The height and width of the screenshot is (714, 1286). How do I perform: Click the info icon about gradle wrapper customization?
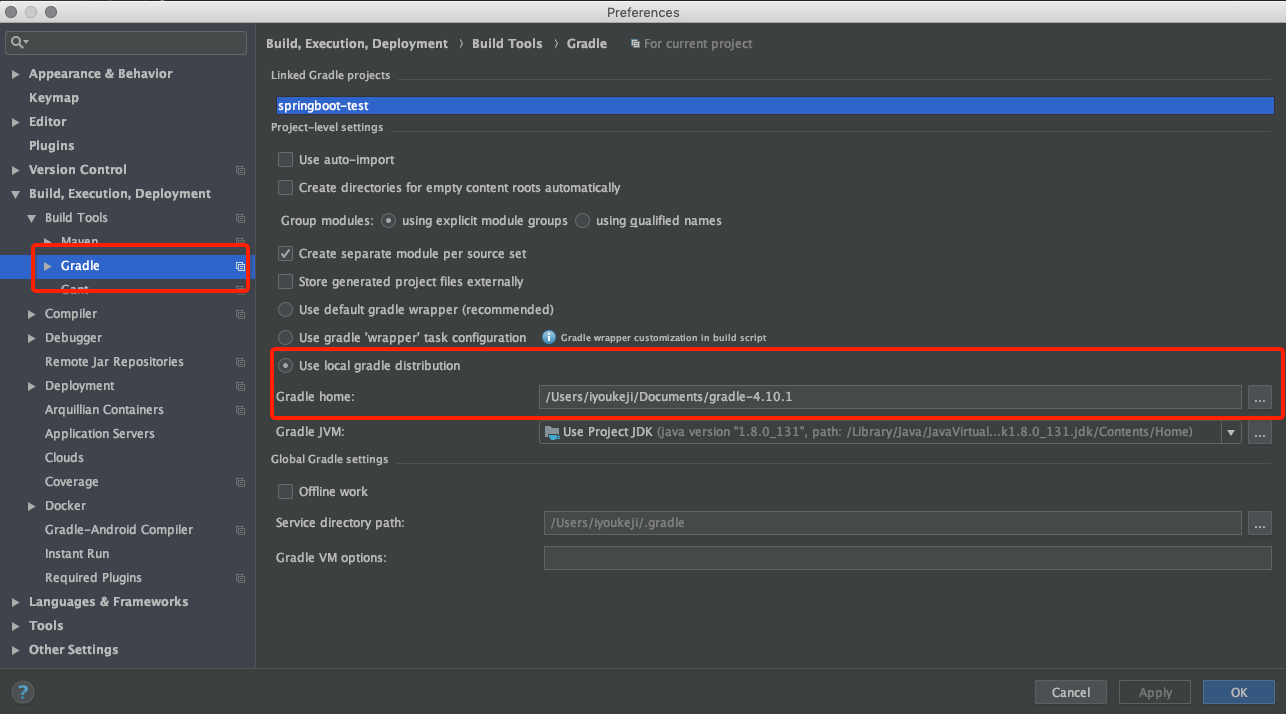(x=548, y=337)
